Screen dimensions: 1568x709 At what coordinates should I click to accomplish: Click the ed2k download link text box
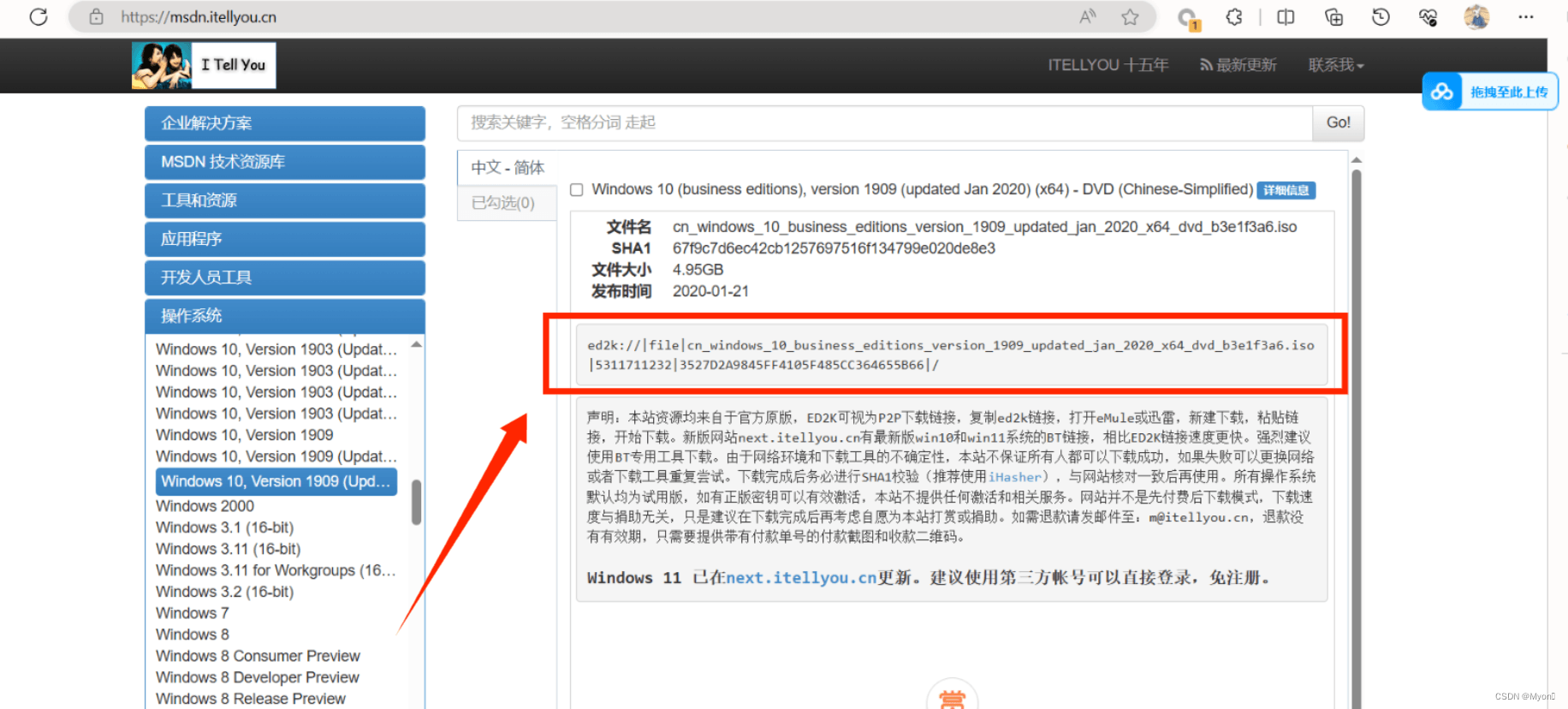952,354
